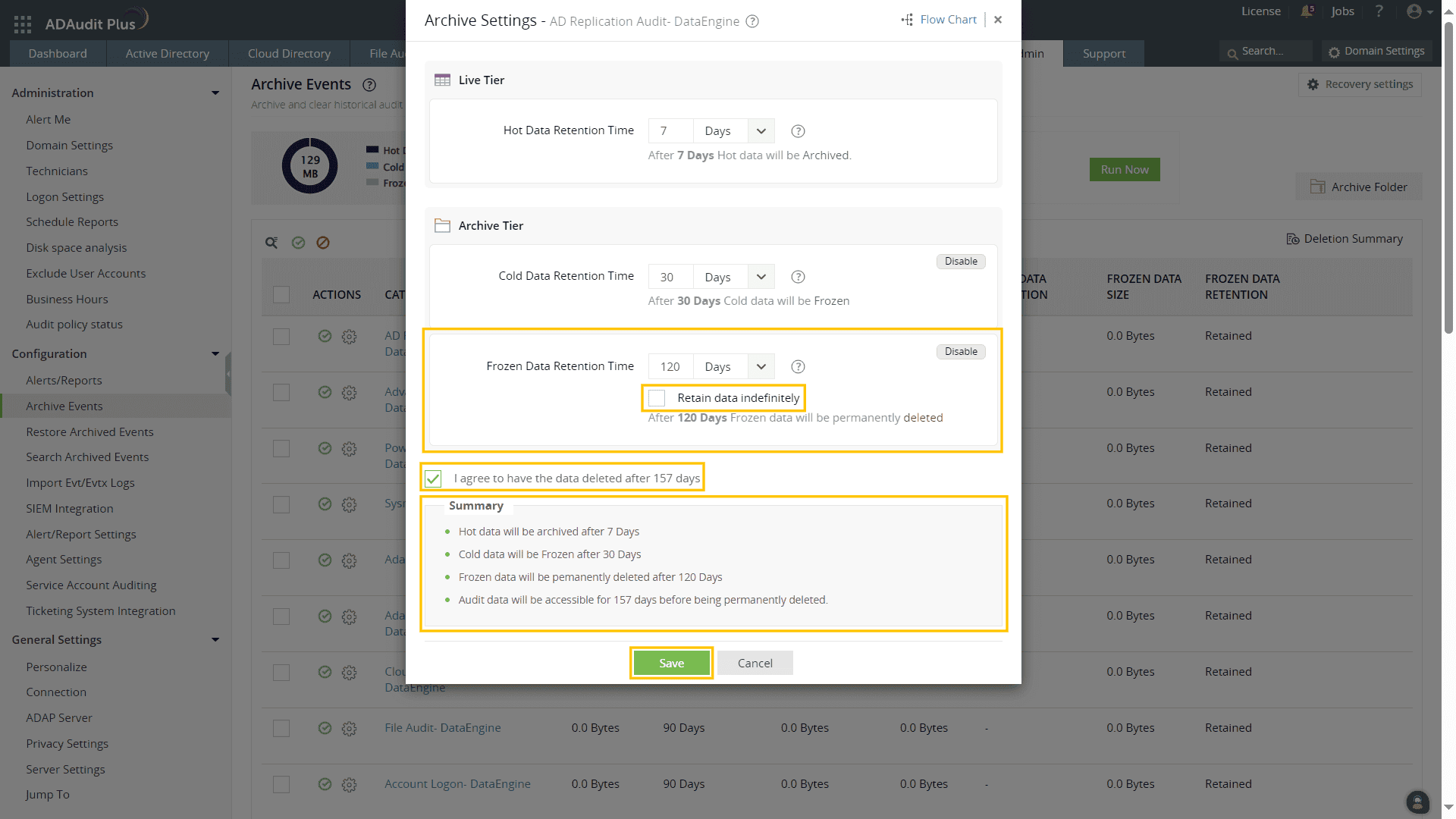The width and height of the screenshot is (1456, 819).
Task: Disable the Cold Data Retention tier
Action: click(x=961, y=262)
